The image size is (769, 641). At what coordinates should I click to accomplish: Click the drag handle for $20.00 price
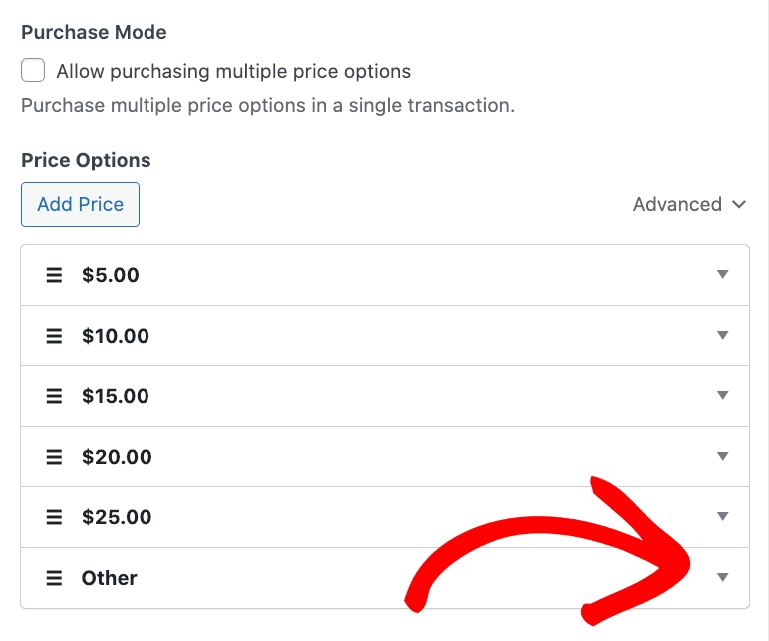point(54,457)
